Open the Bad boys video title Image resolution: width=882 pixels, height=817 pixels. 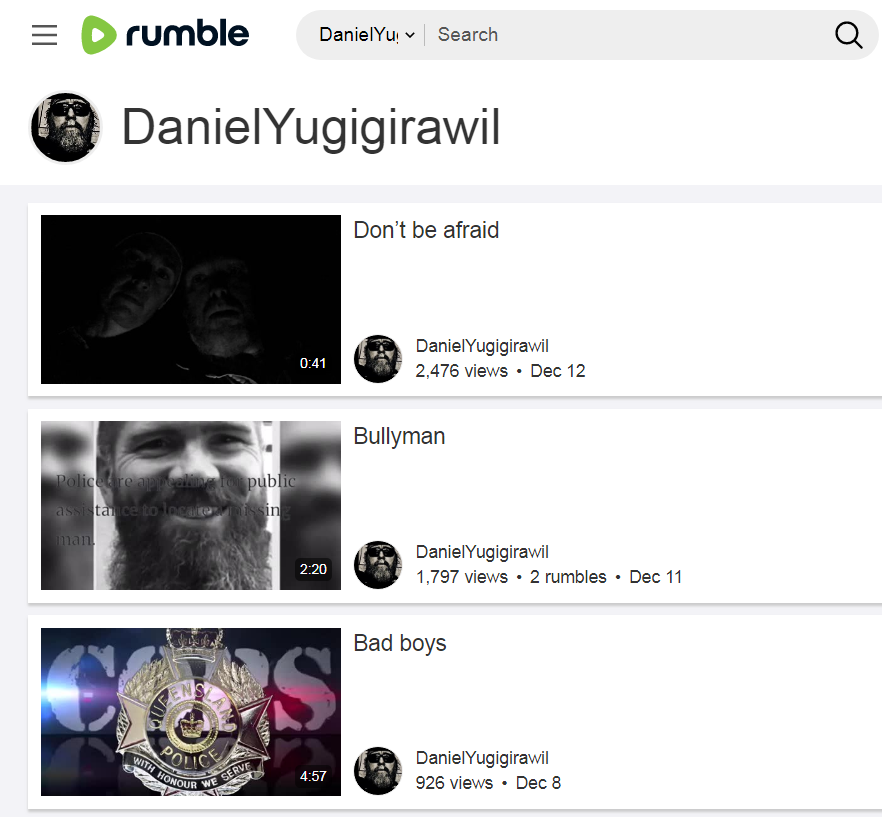click(400, 643)
